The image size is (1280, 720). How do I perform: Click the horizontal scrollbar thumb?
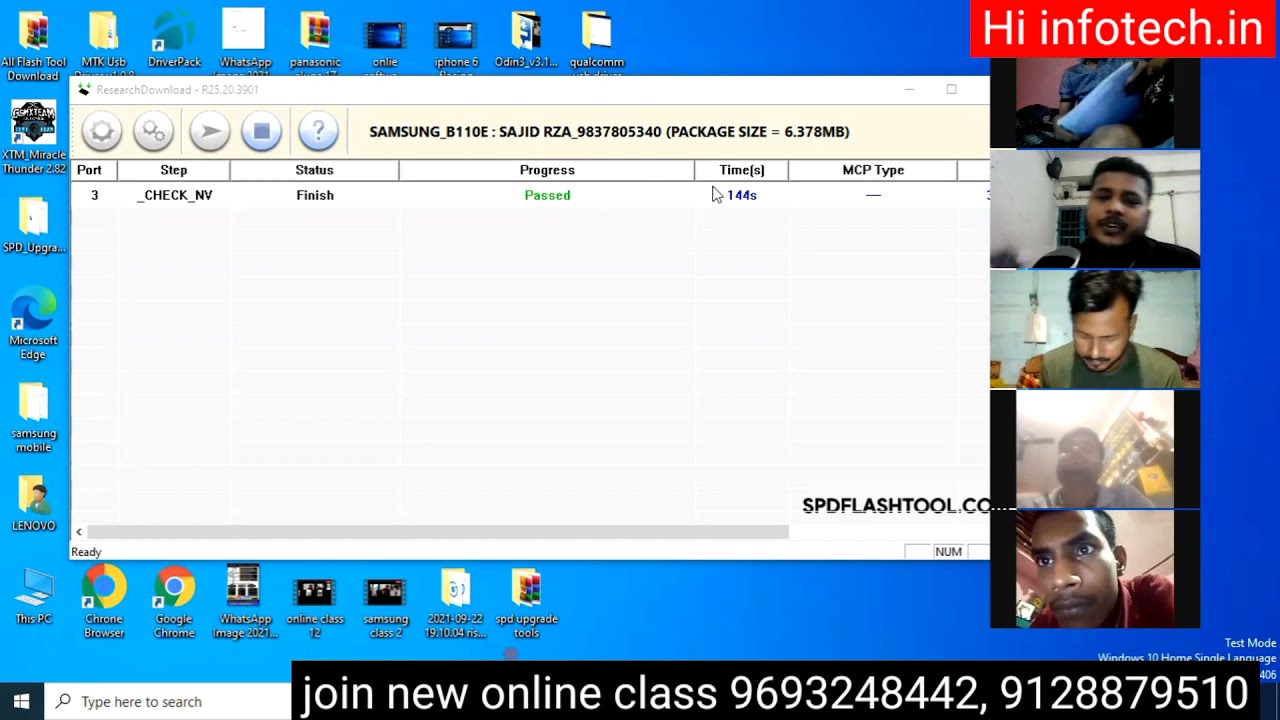pyautogui.click(x=438, y=532)
